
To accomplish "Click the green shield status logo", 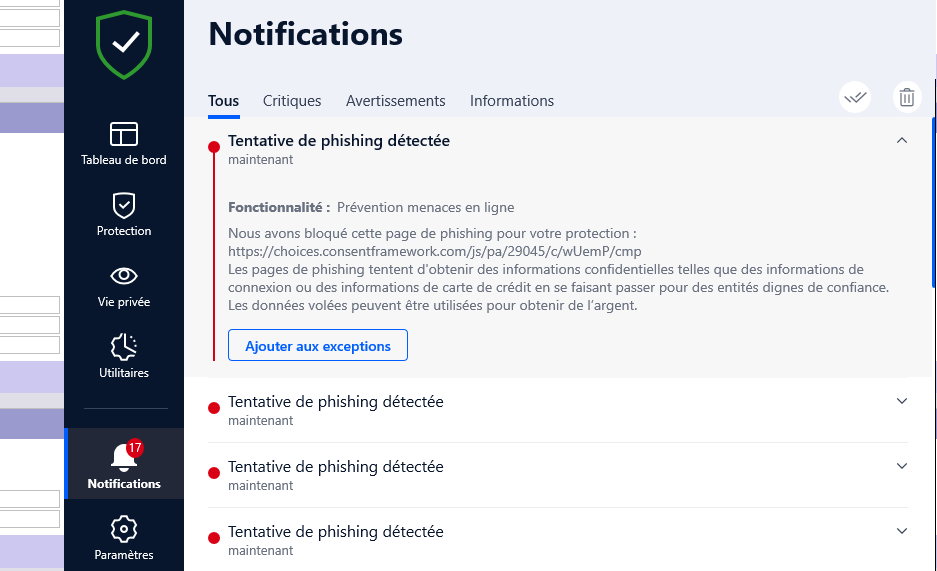I will click(124, 44).
